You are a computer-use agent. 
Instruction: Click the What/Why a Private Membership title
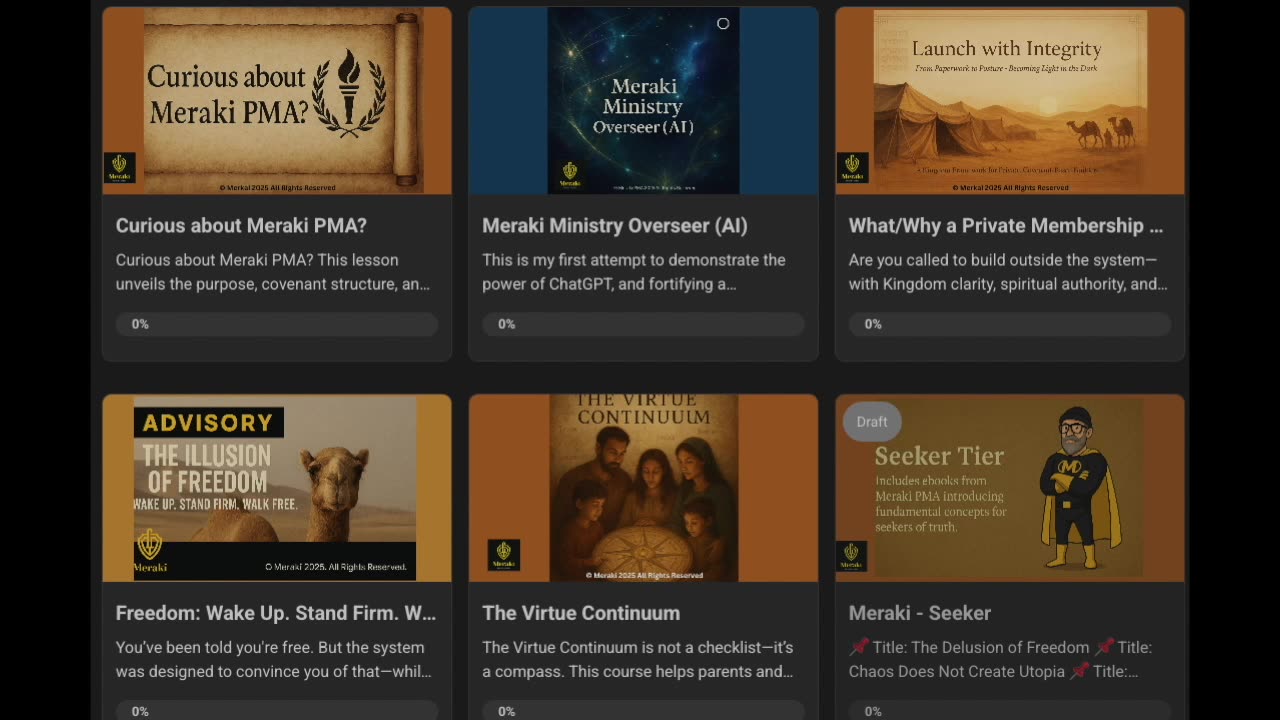click(1006, 226)
